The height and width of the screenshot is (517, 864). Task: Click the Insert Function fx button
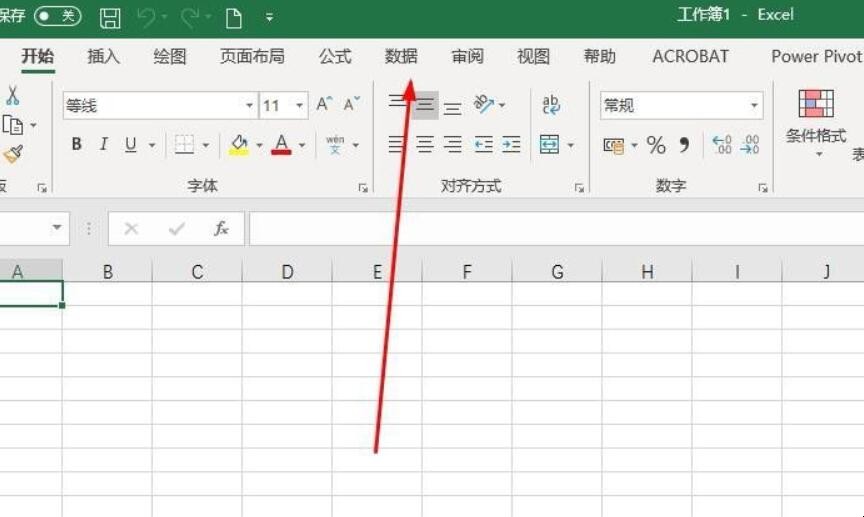point(221,228)
